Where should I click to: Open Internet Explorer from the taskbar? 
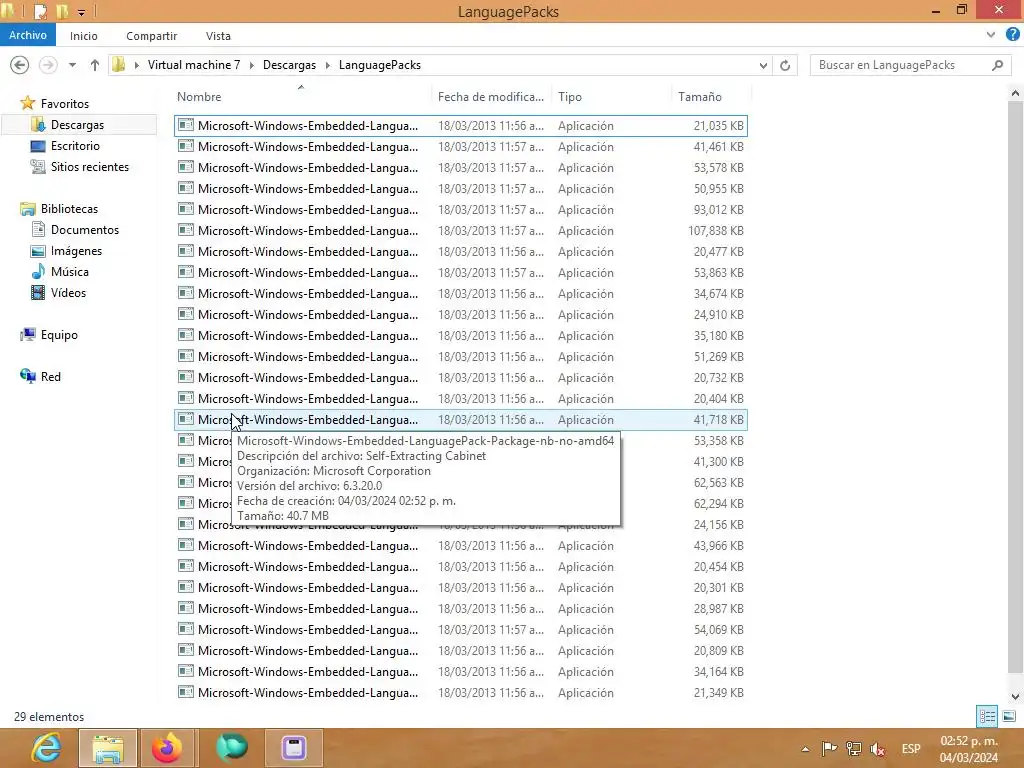[x=46, y=748]
